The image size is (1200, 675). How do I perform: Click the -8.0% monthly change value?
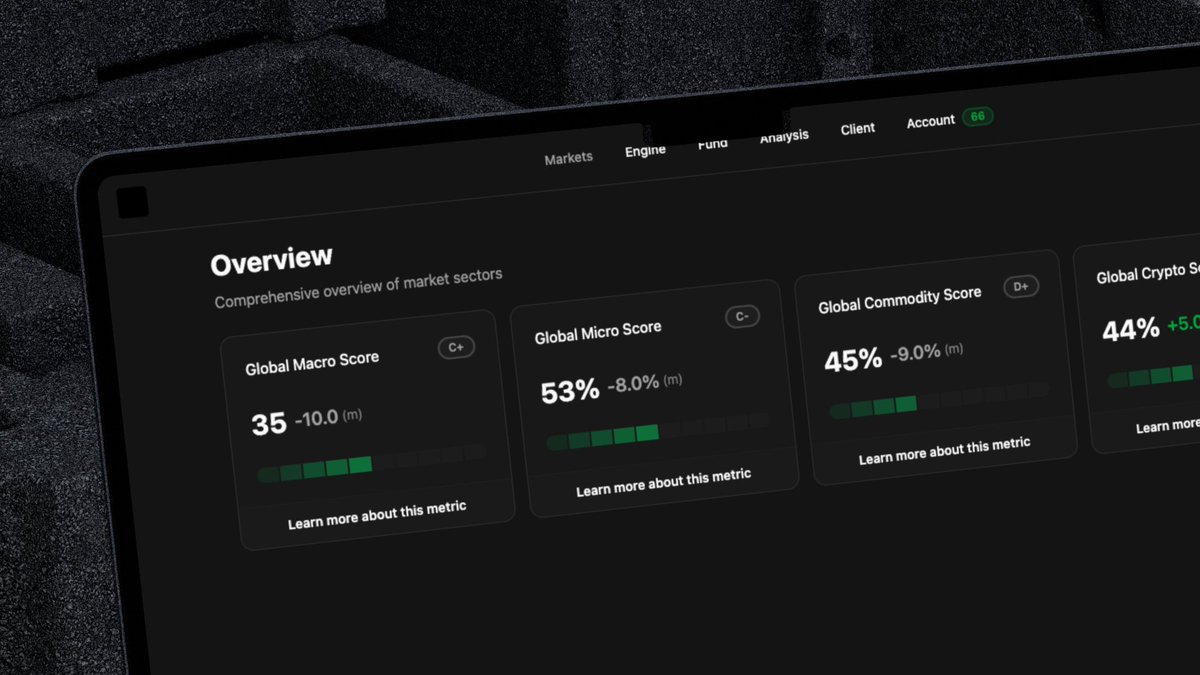[x=633, y=383]
